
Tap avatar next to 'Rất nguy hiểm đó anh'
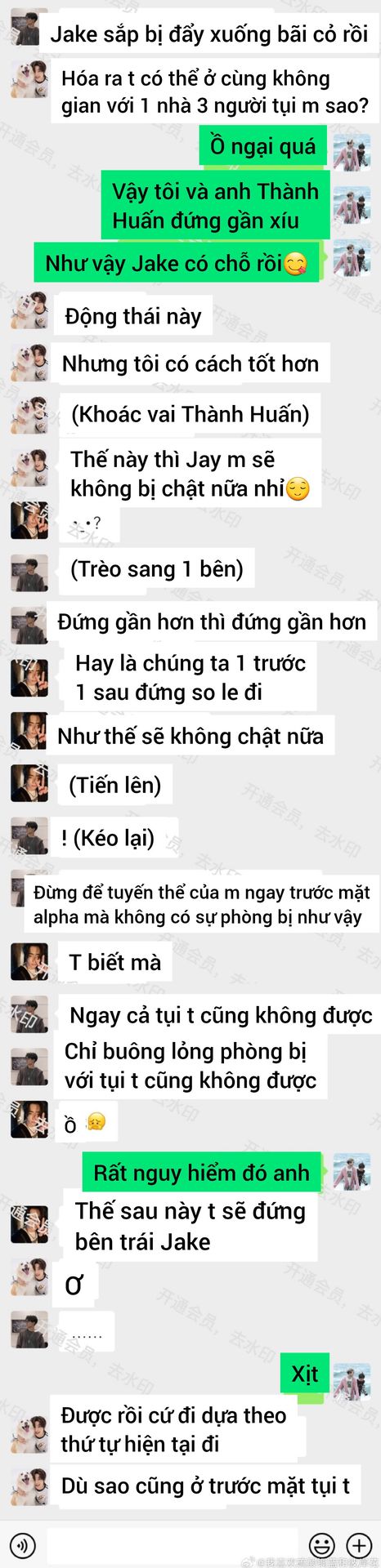[352, 1172]
